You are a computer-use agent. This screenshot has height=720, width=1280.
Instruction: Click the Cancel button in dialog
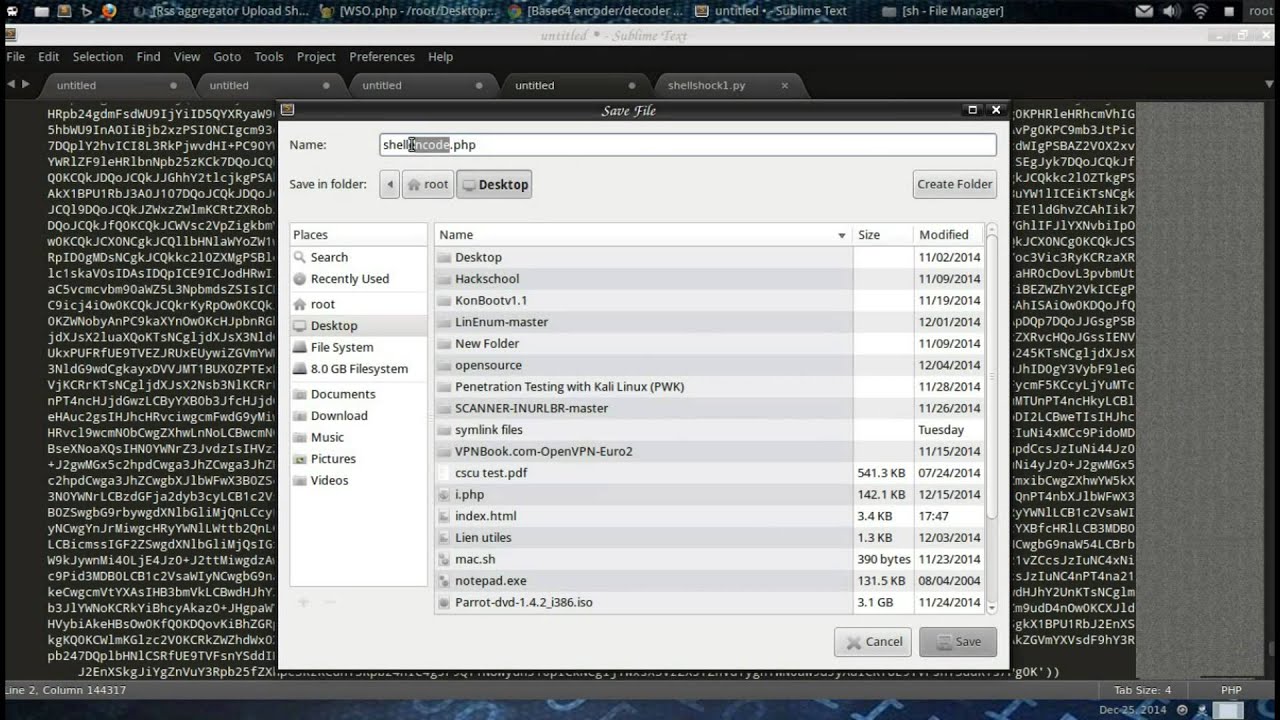pos(872,641)
